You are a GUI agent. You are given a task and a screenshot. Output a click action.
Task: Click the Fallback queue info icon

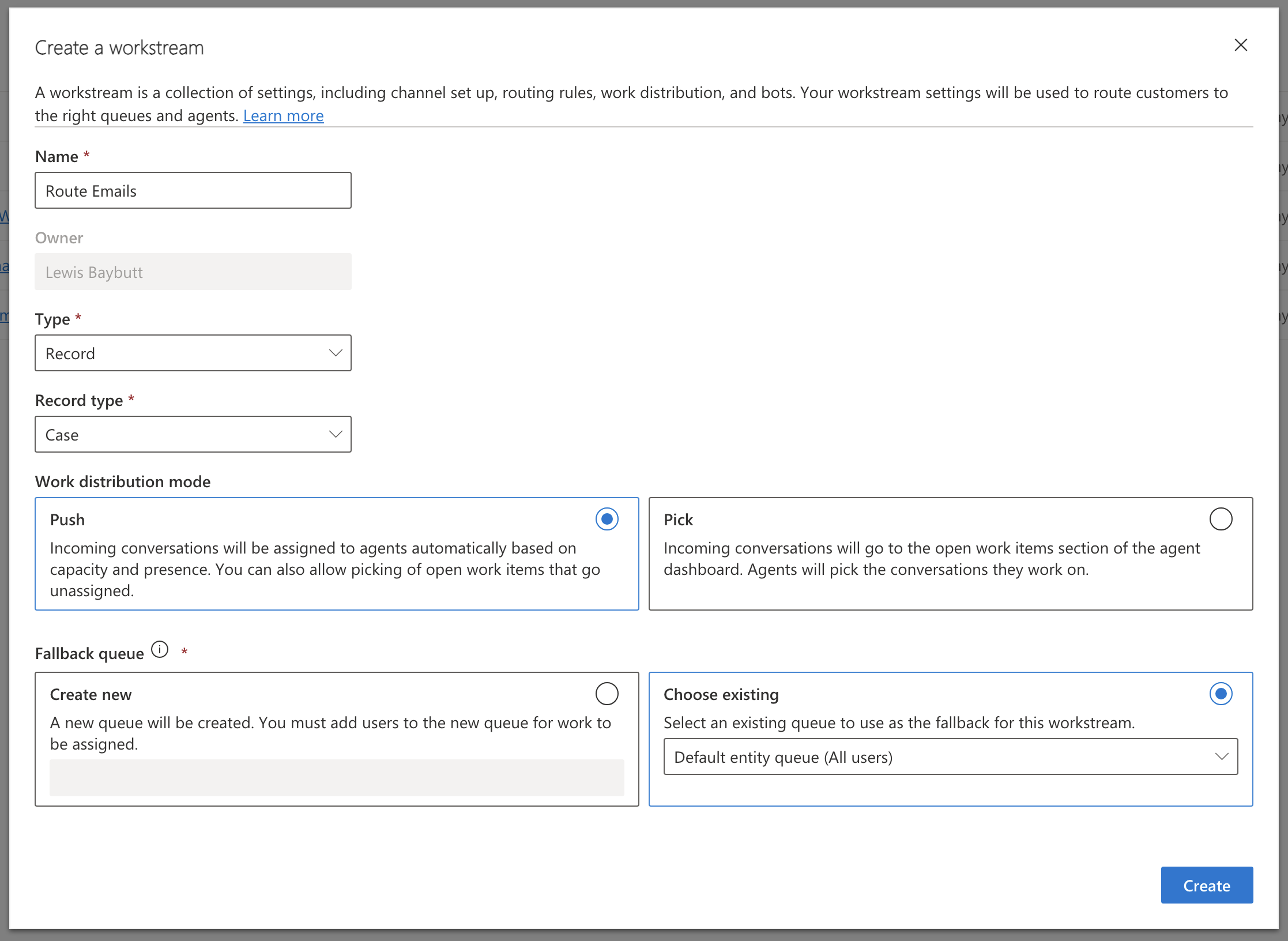[160, 650]
